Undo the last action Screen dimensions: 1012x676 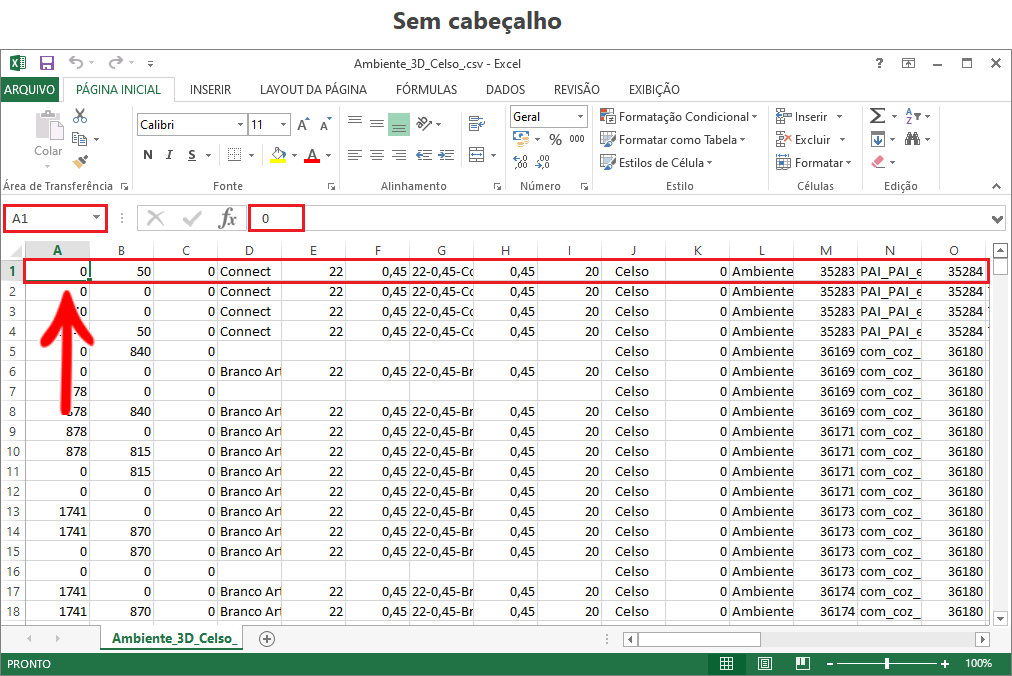click(x=76, y=63)
